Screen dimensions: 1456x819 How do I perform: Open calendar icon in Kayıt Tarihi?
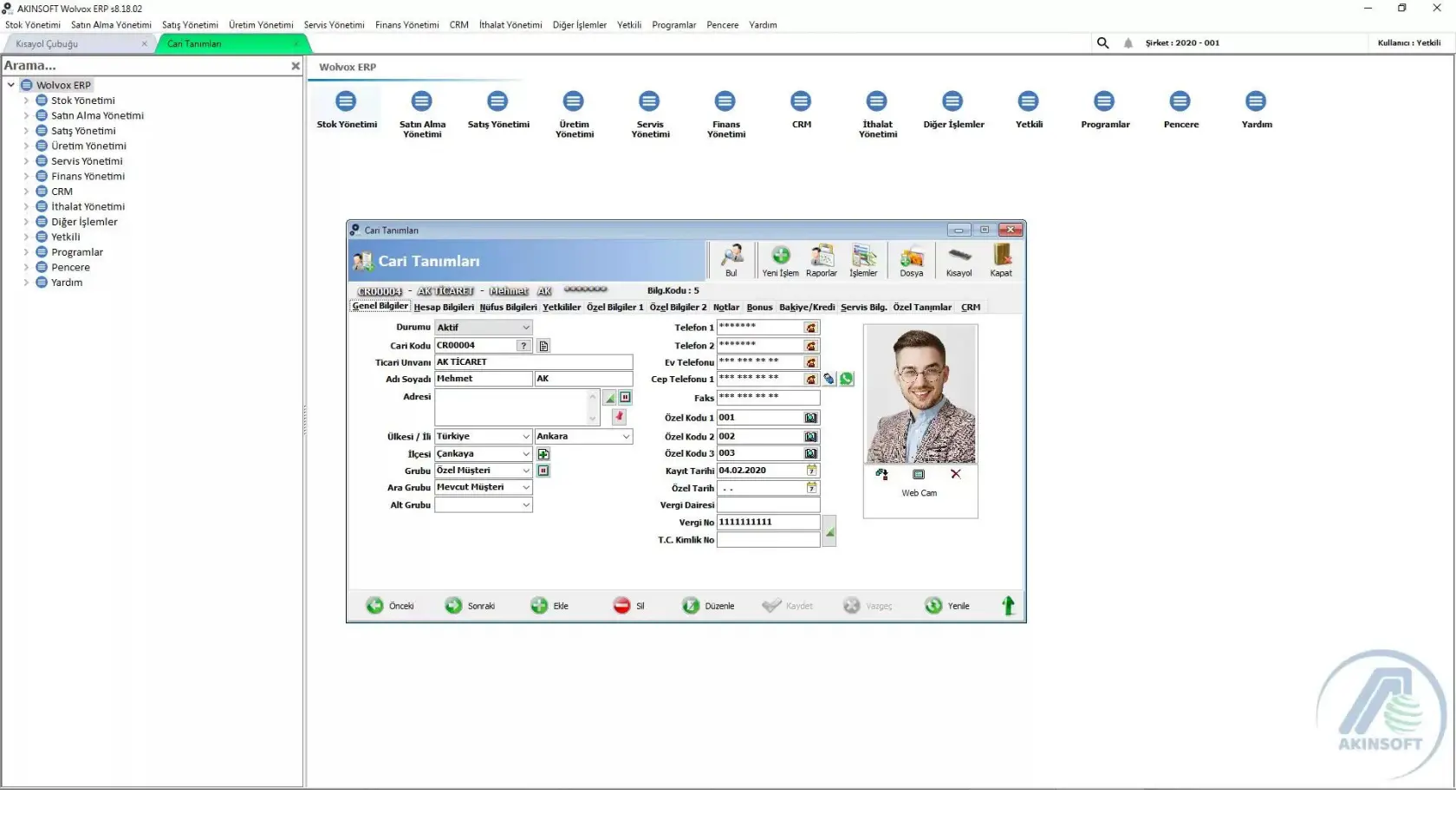(x=812, y=471)
